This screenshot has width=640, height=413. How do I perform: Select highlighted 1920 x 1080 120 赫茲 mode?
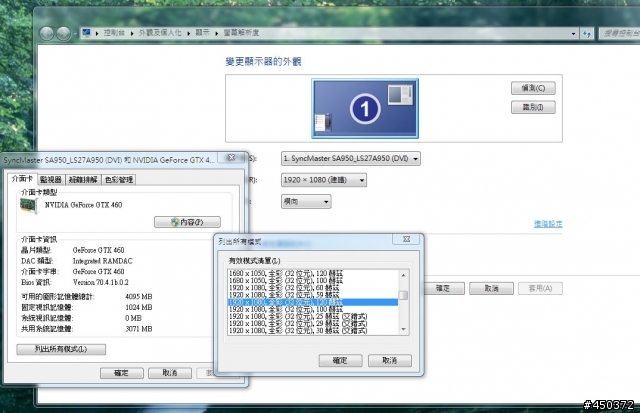click(x=313, y=302)
